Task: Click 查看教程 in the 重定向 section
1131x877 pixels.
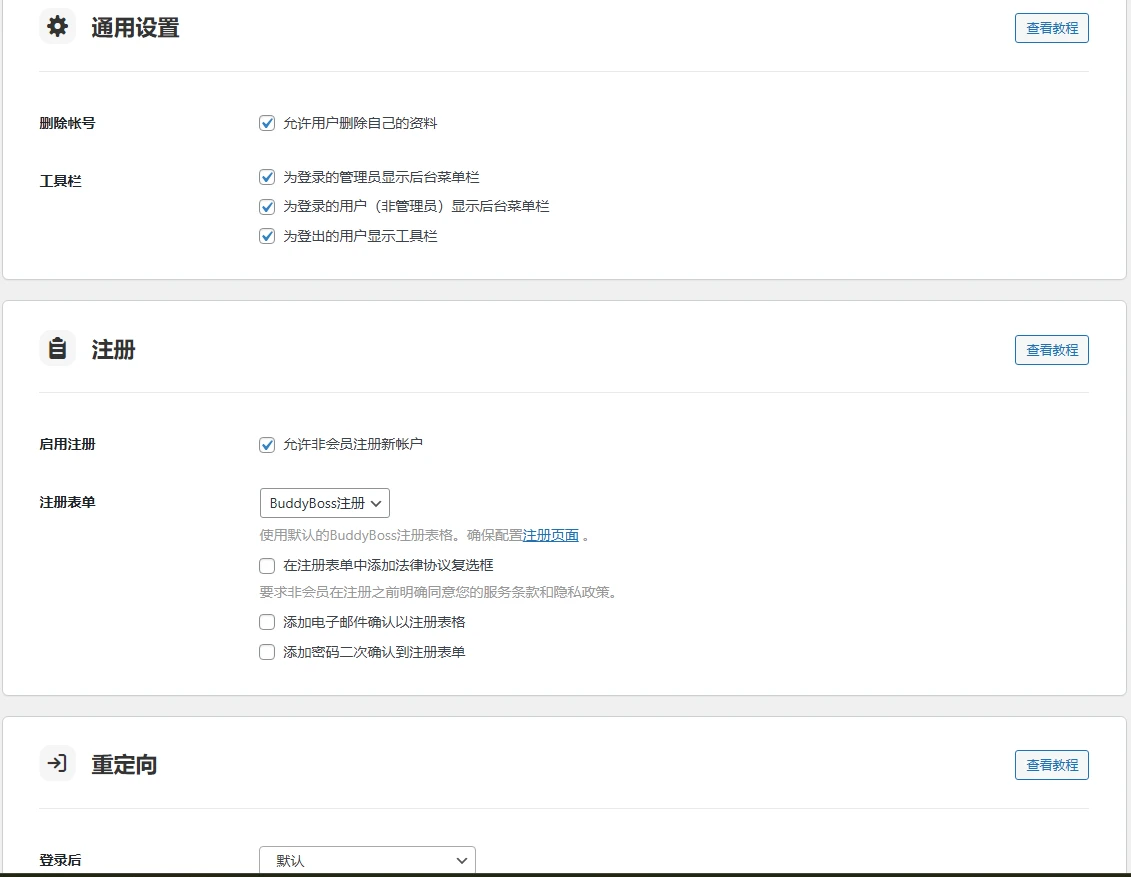Action: click(1051, 764)
